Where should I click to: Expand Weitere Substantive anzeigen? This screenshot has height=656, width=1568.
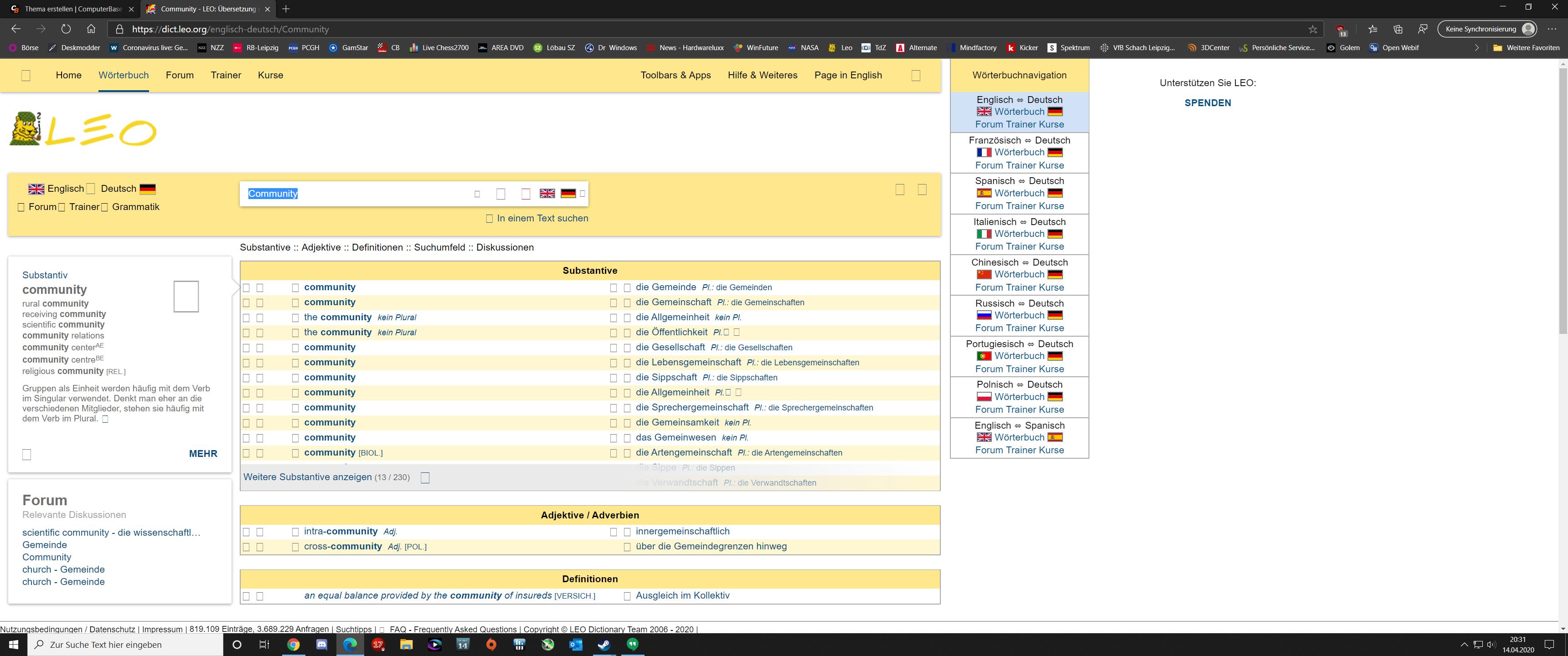307,477
